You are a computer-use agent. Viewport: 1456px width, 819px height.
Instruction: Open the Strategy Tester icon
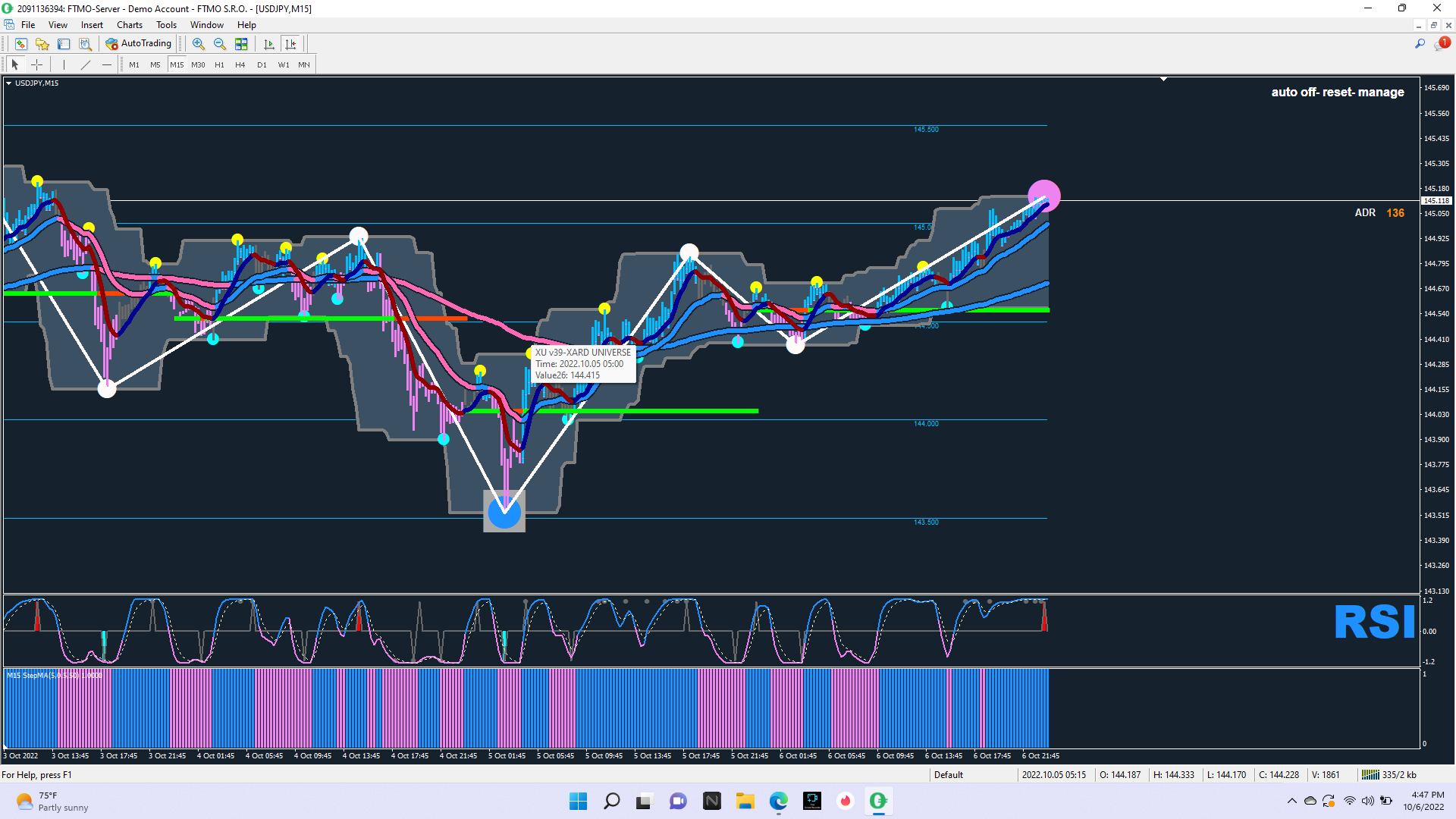85,44
